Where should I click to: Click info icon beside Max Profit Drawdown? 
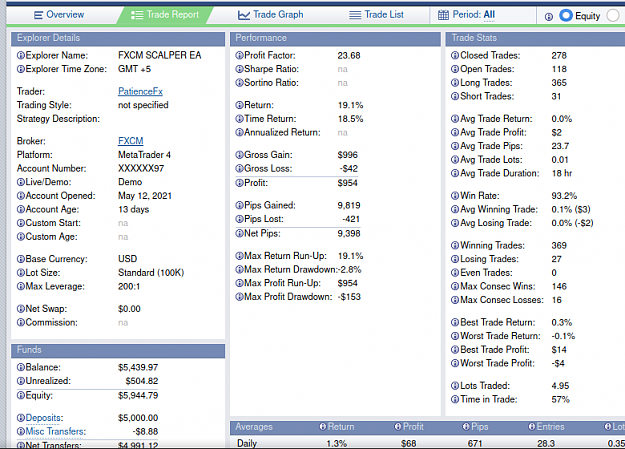point(239,297)
